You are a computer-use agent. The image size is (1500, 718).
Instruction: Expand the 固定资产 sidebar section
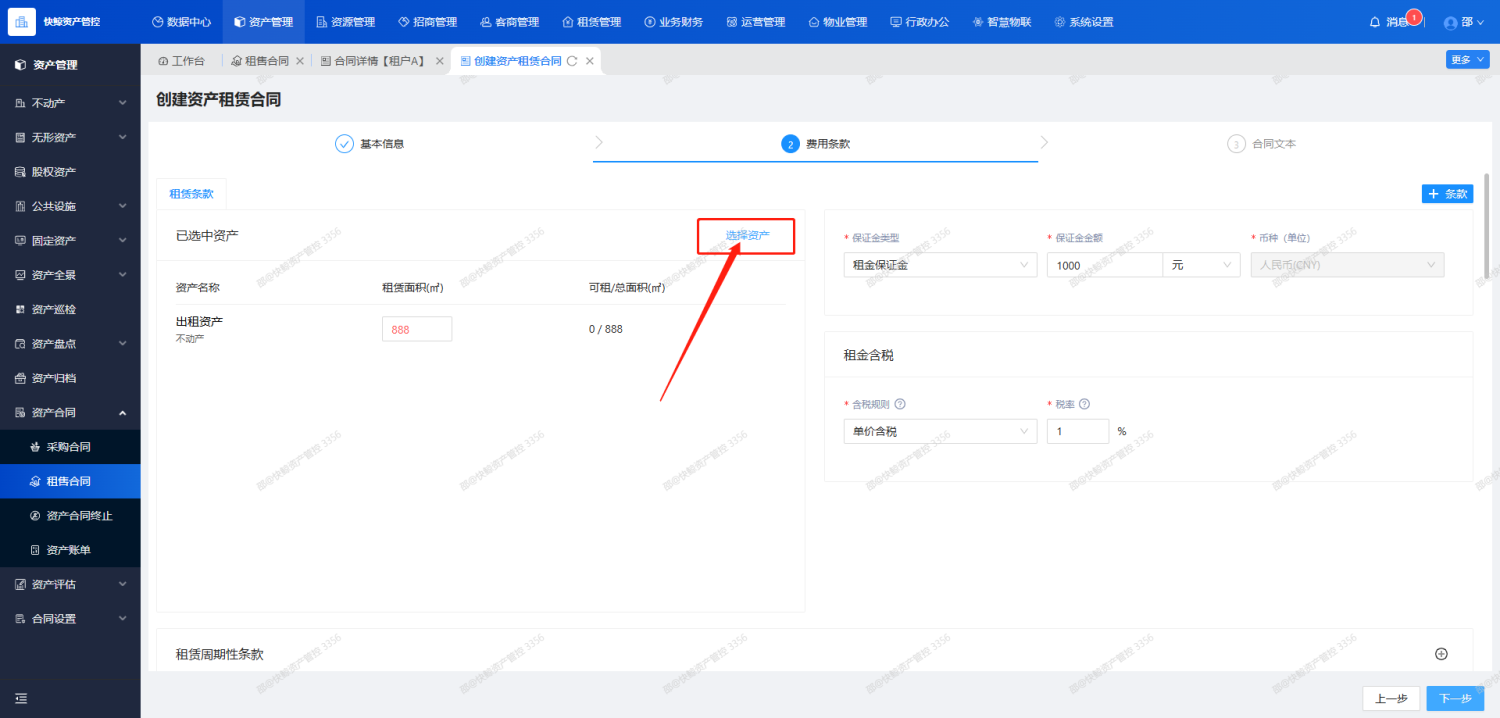[x=70, y=240]
